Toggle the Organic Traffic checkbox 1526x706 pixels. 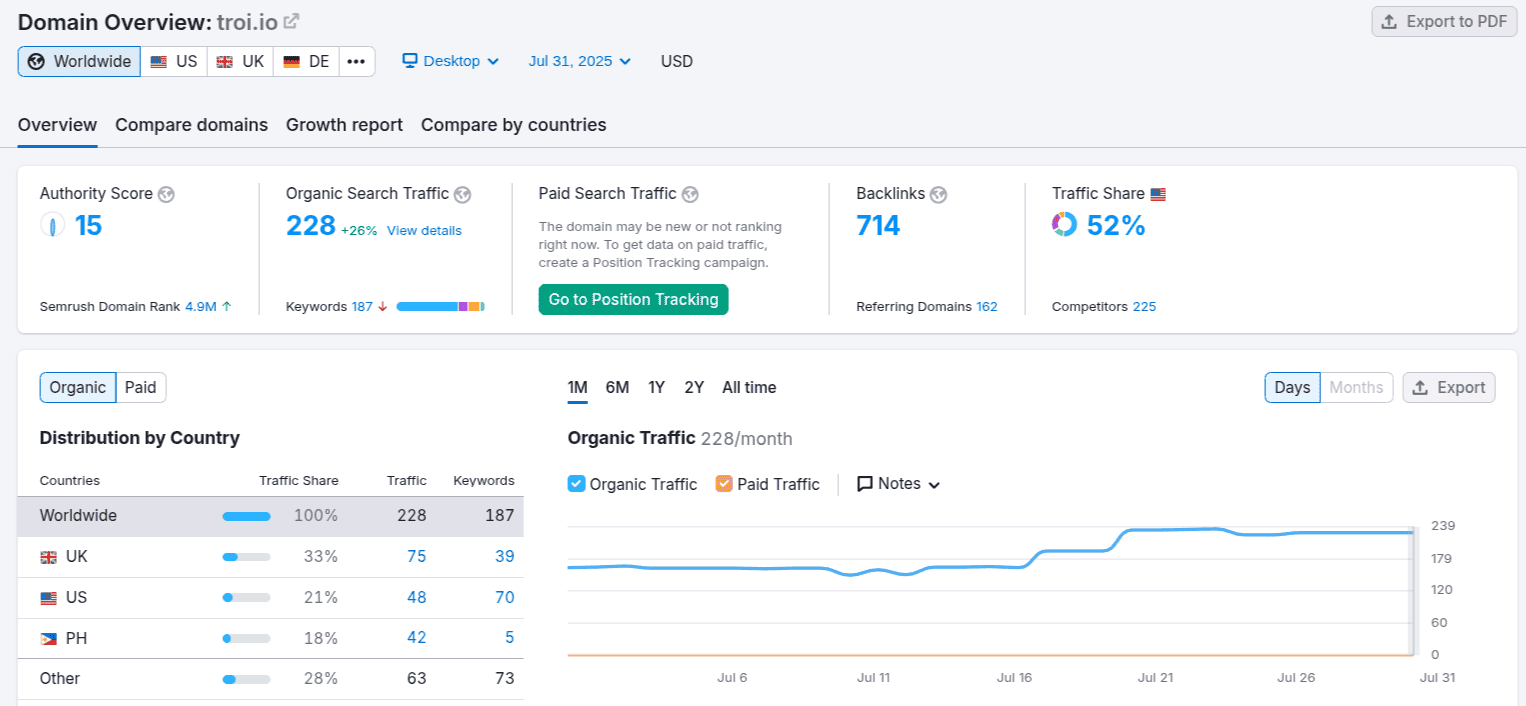coord(576,484)
